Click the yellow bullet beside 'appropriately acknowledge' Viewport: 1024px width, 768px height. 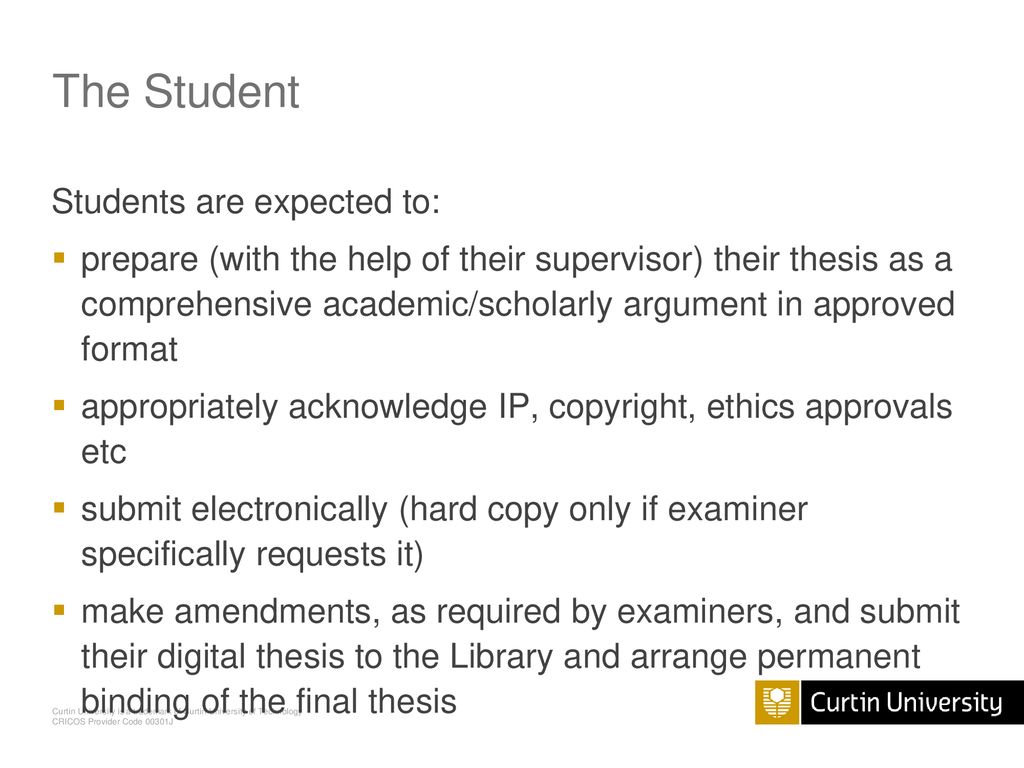(x=59, y=406)
